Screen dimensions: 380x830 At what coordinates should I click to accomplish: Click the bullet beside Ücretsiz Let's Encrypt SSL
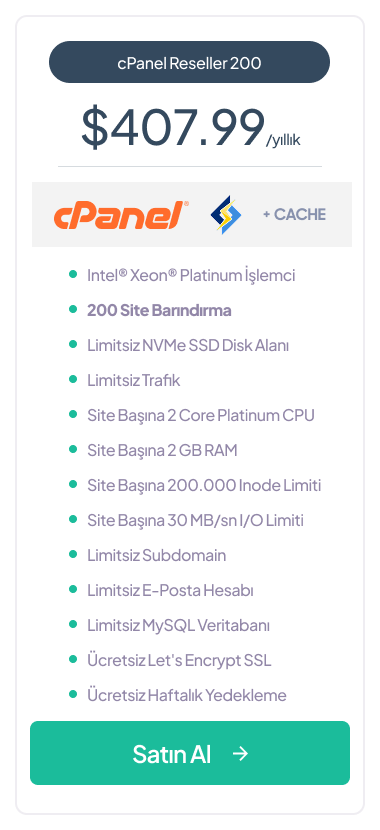73,659
